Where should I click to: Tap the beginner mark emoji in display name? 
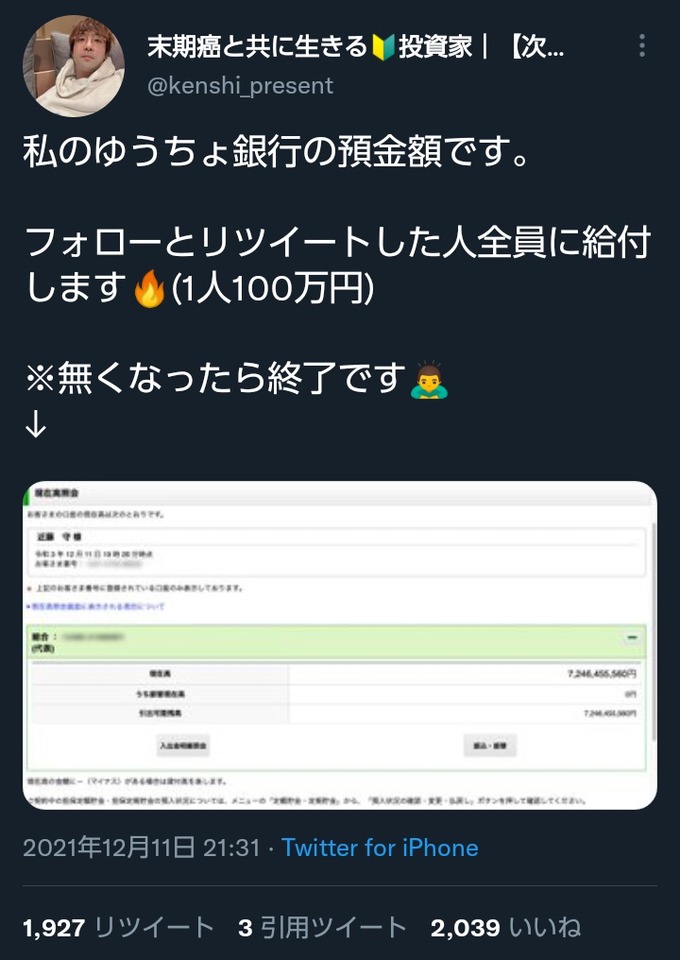(x=383, y=47)
